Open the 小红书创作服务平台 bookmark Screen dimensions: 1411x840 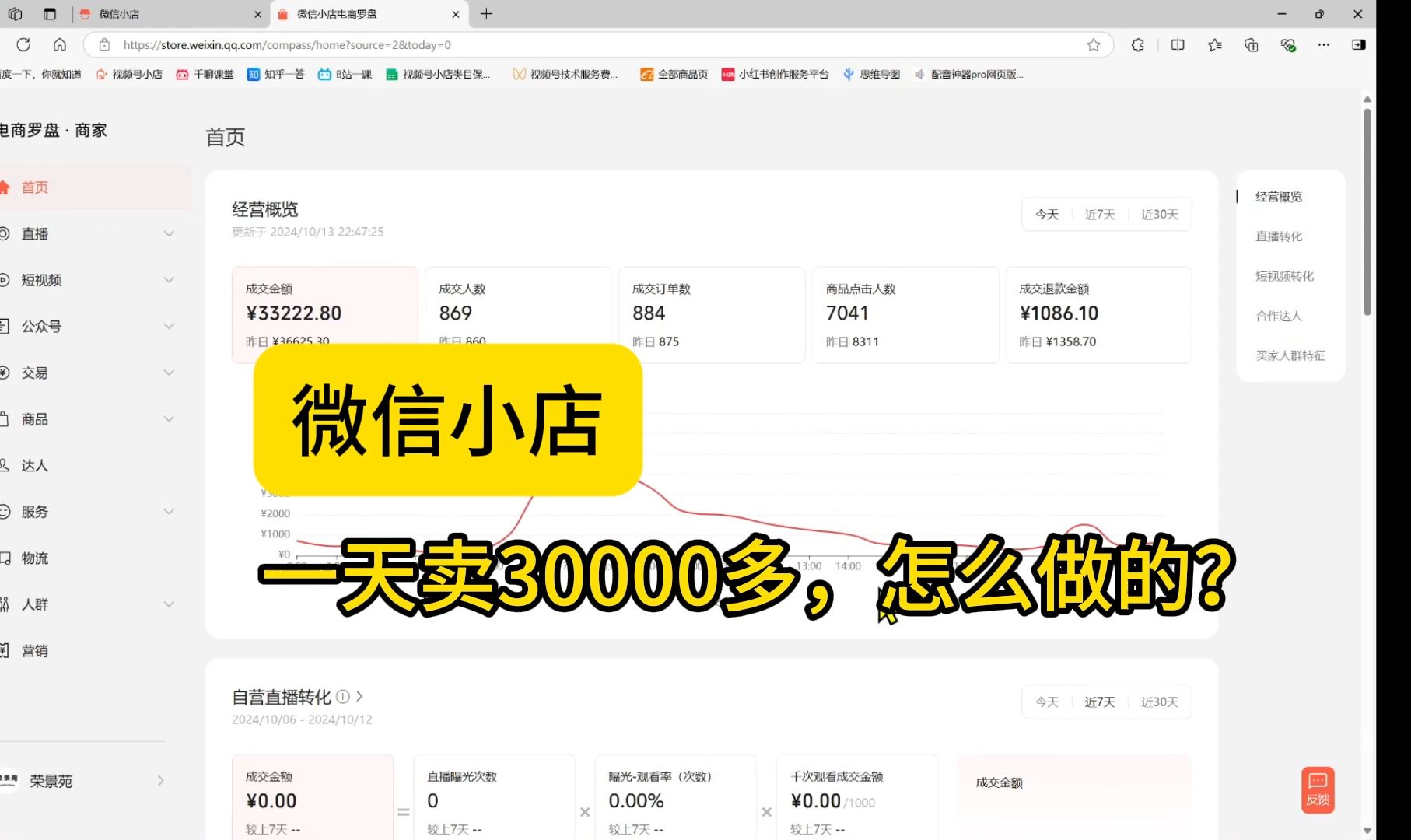[775, 75]
